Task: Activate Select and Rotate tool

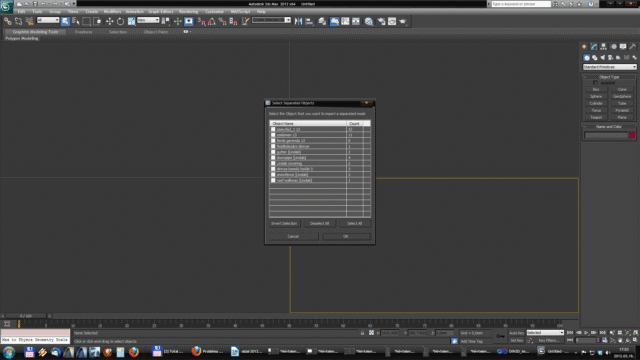Action: point(120,21)
